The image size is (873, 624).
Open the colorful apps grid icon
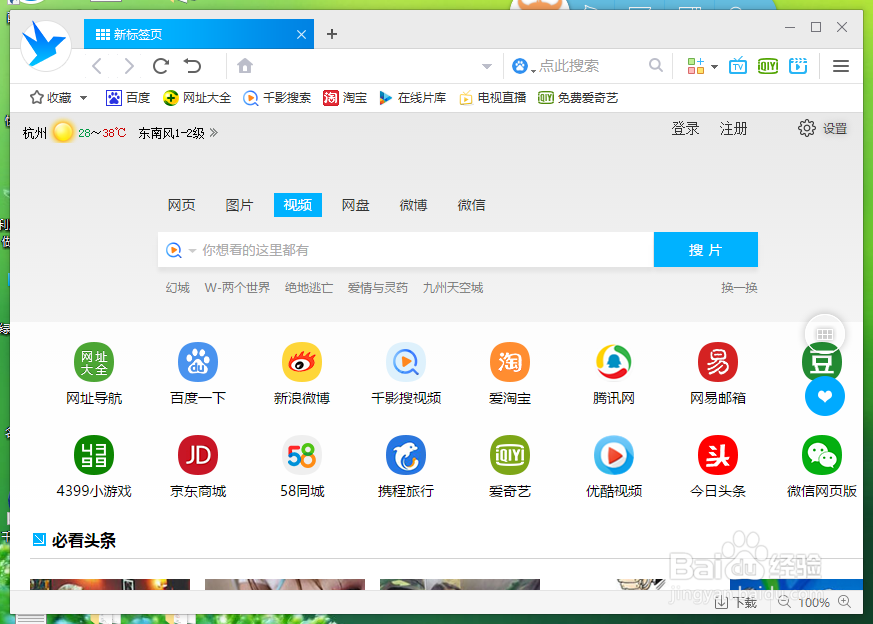click(695, 66)
